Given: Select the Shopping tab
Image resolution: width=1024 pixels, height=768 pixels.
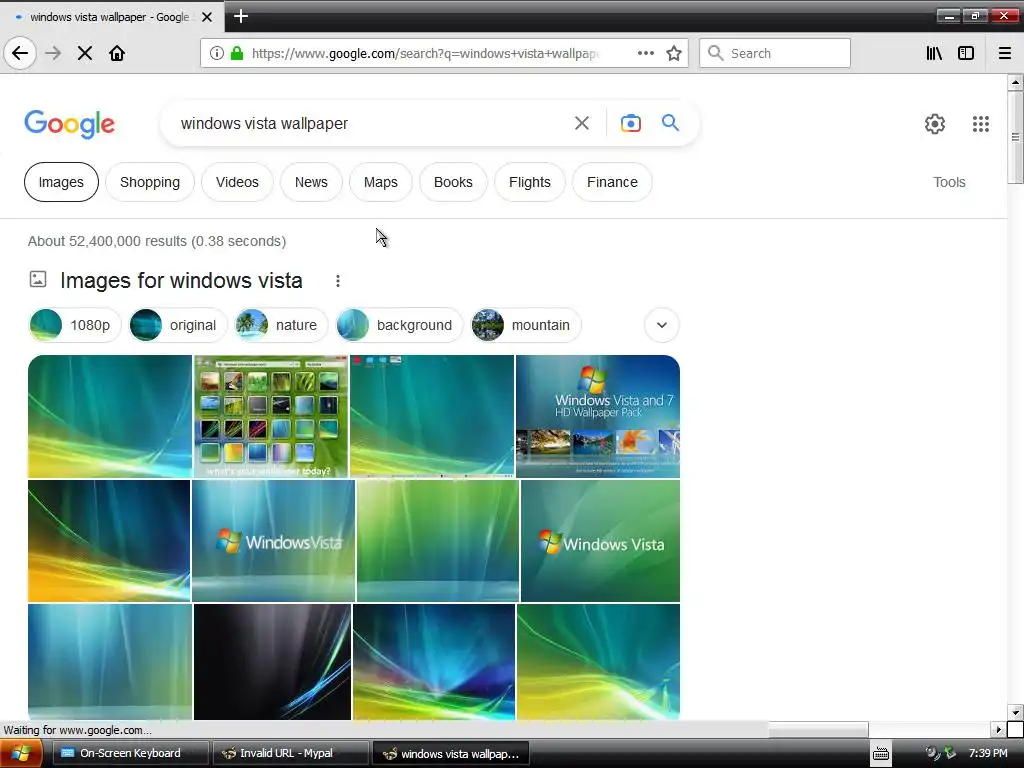Looking at the screenshot, I should pyautogui.click(x=150, y=182).
